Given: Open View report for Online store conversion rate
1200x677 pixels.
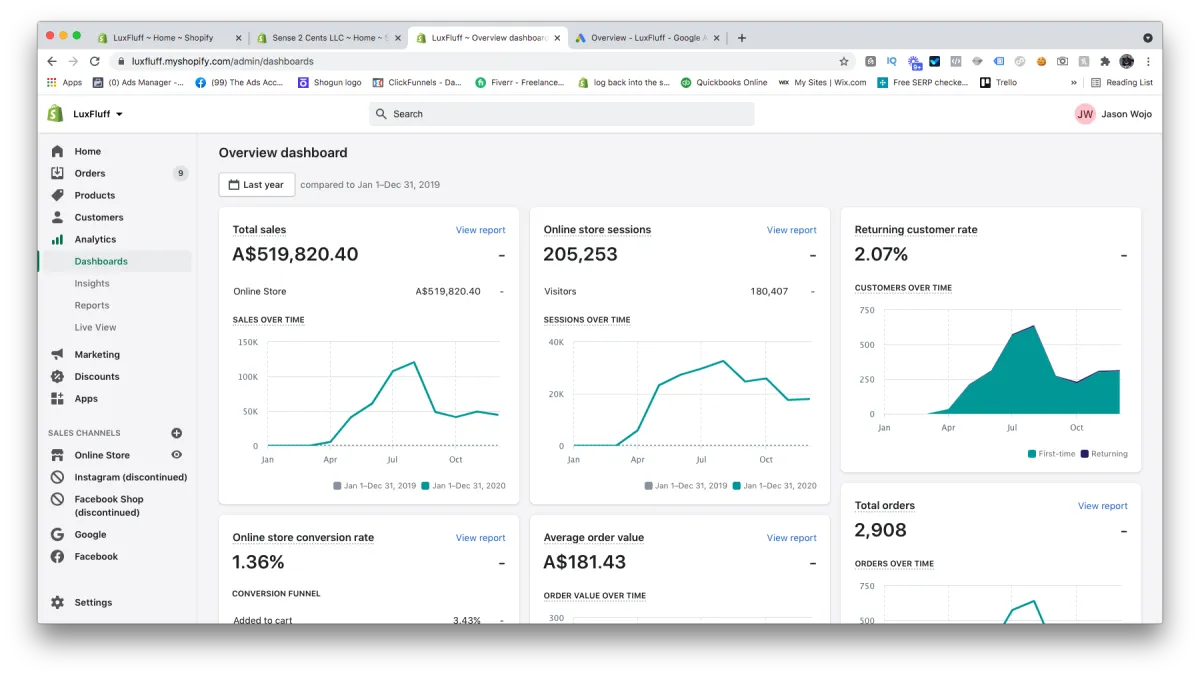Looking at the screenshot, I should [480, 538].
